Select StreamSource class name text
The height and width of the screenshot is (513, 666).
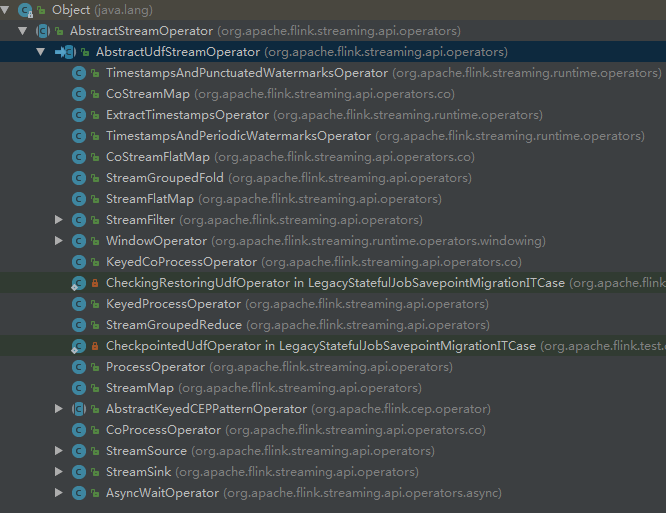(x=146, y=451)
